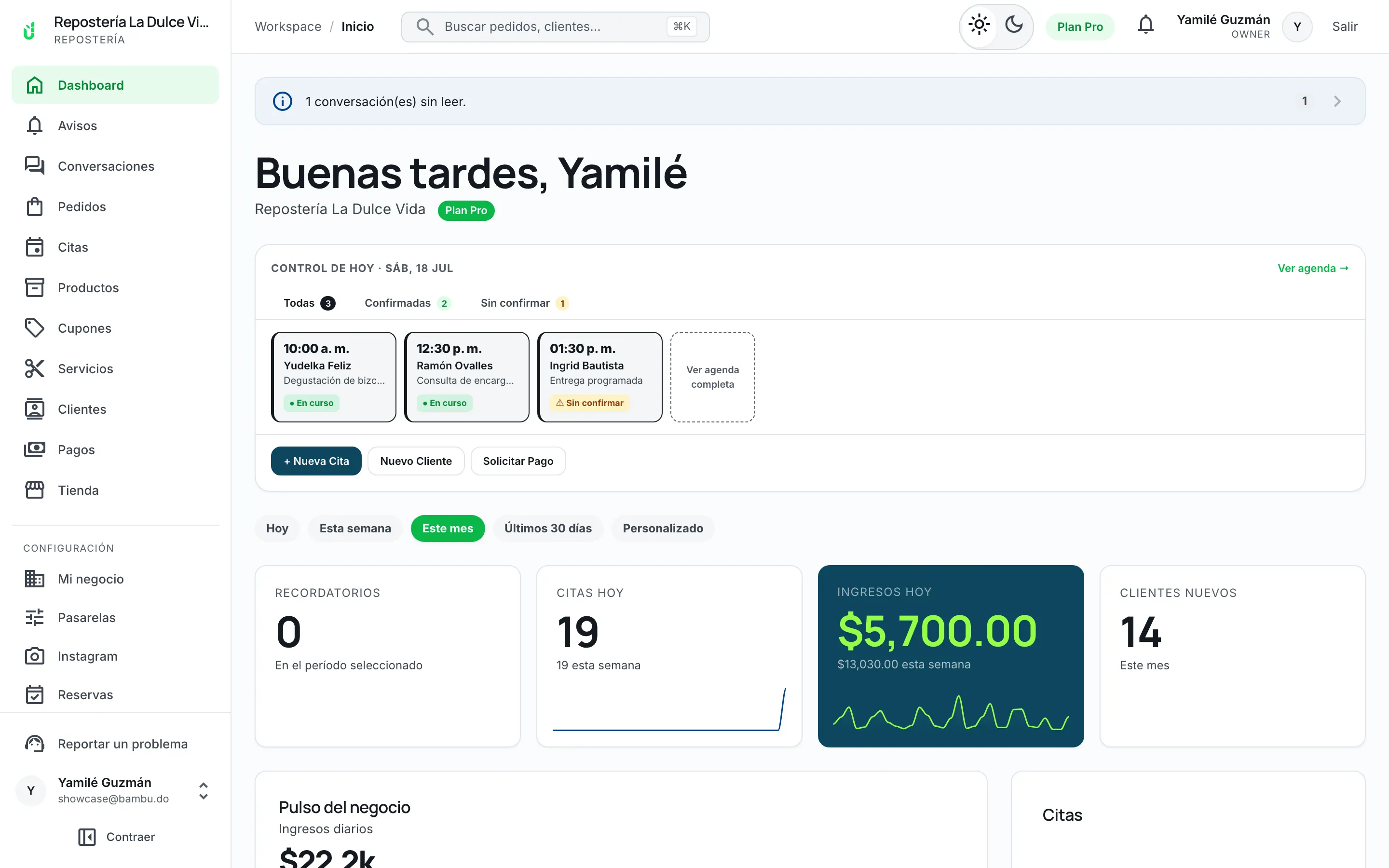This screenshot has height=868, width=1389.
Task: Open Pasarelas sliders icon
Action: (x=34, y=618)
